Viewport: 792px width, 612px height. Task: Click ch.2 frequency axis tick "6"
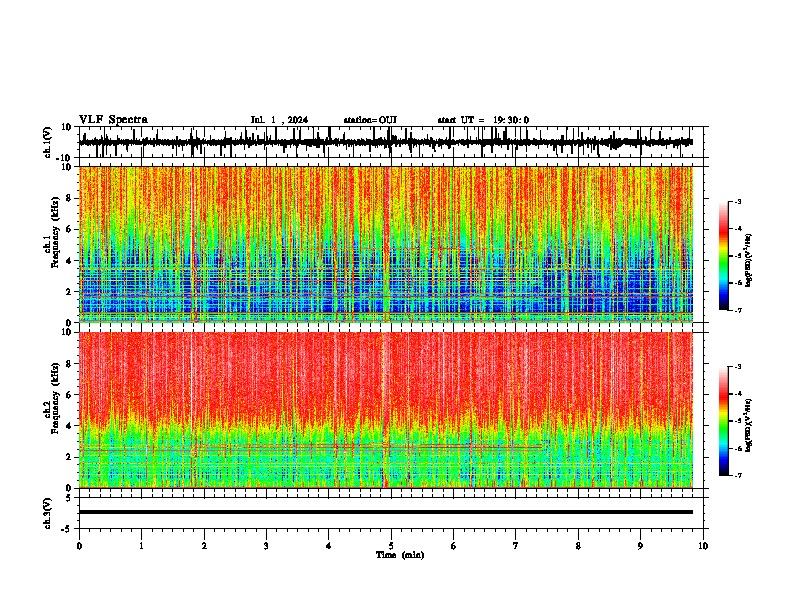pyautogui.click(x=69, y=395)
